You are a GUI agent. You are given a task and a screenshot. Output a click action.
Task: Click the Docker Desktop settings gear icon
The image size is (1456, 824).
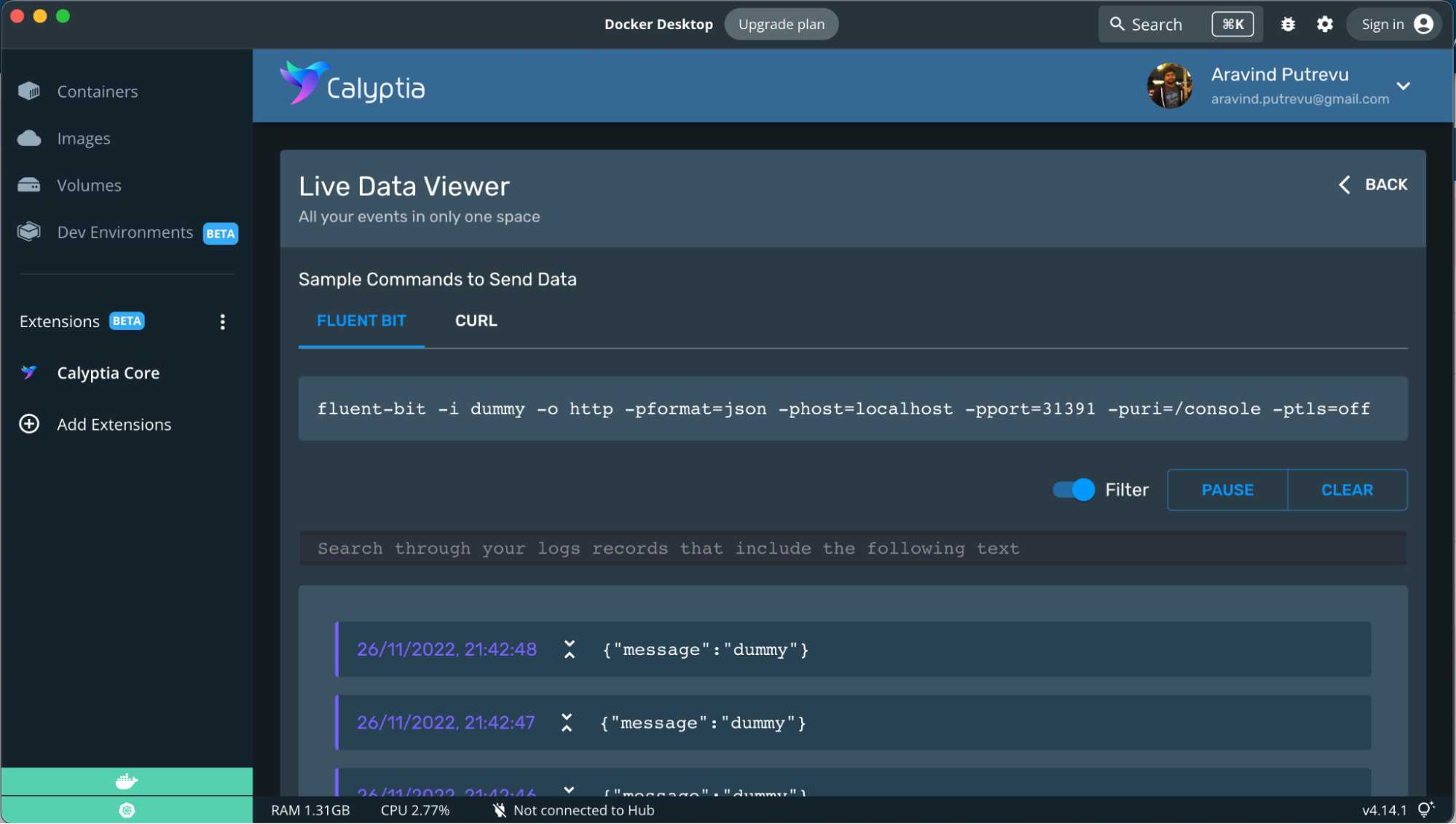coord(1325,24)
